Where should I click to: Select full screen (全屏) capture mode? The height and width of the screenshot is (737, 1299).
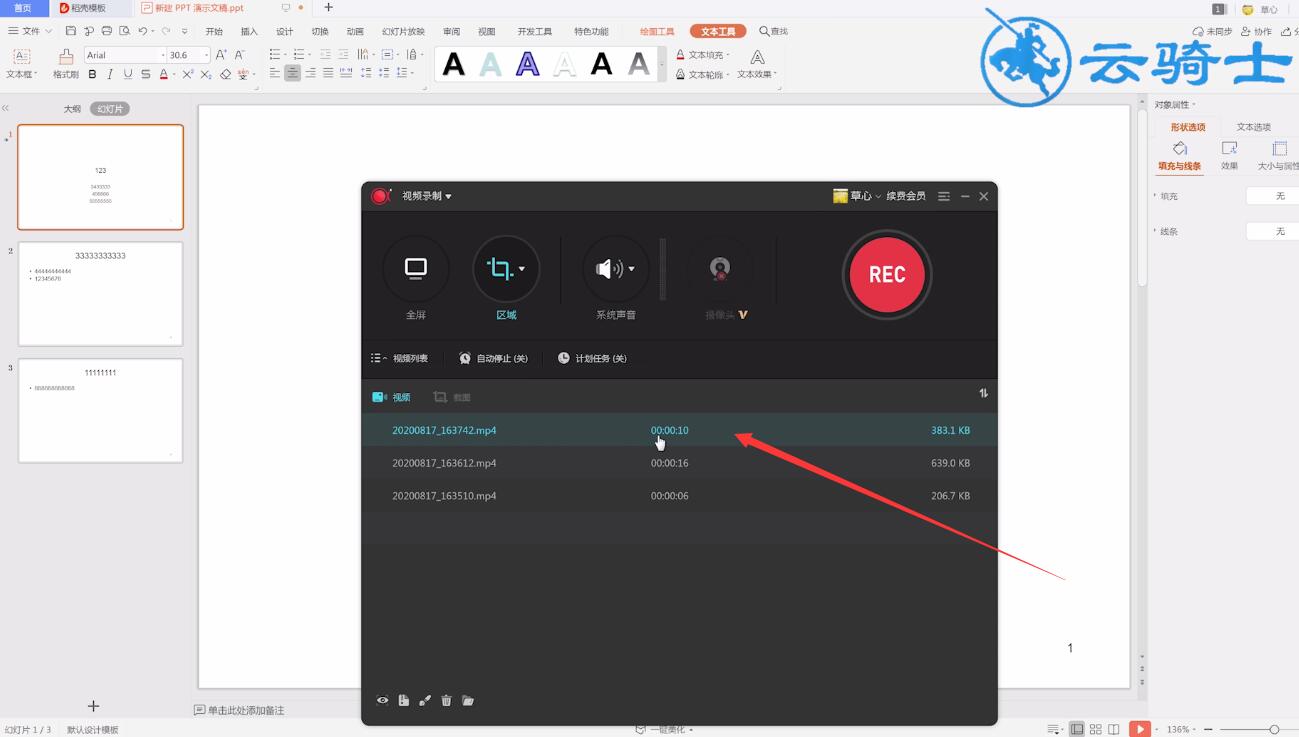[x=415, y=268]
